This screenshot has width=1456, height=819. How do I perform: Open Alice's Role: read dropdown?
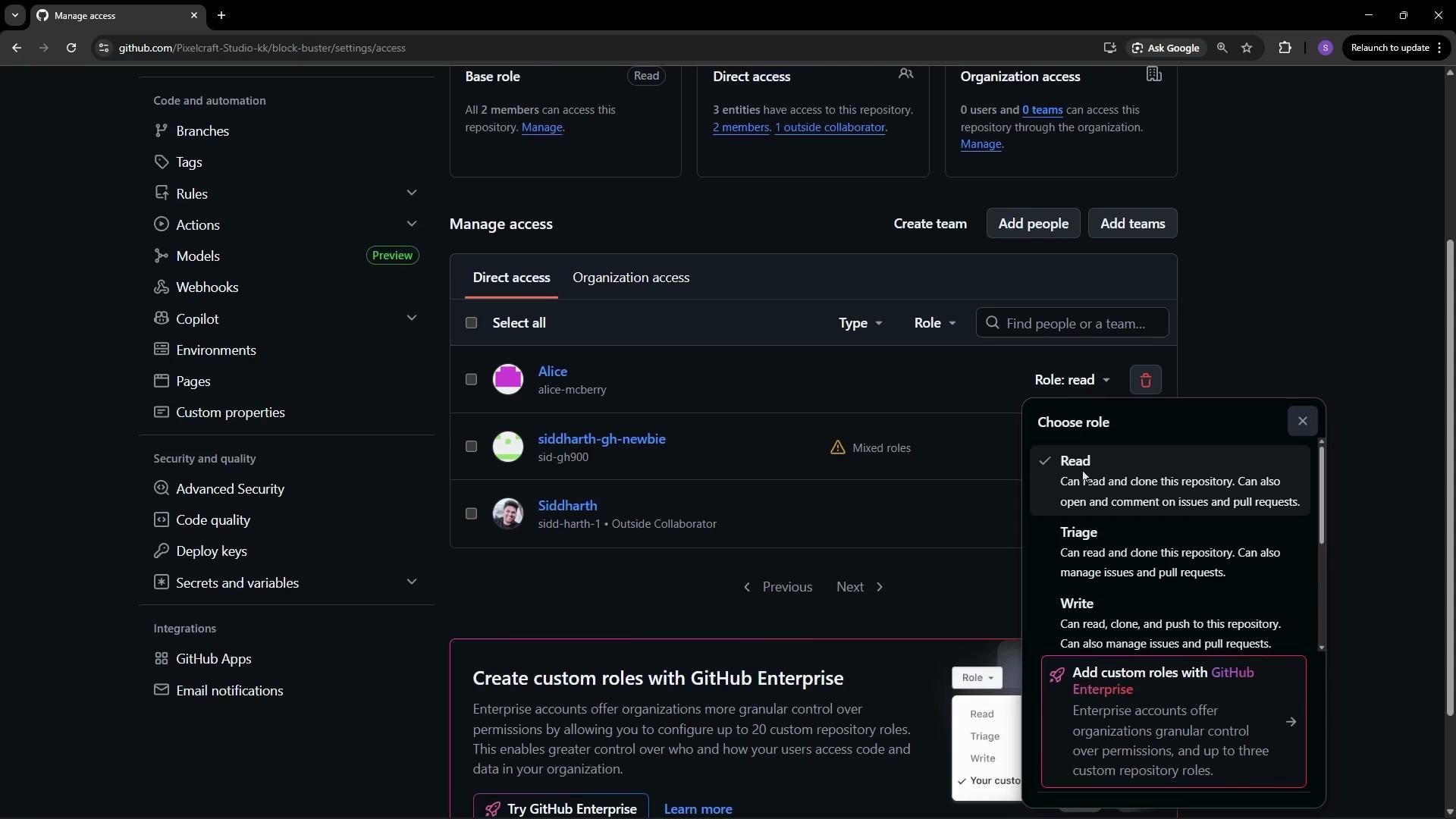tap(1072, 380)
